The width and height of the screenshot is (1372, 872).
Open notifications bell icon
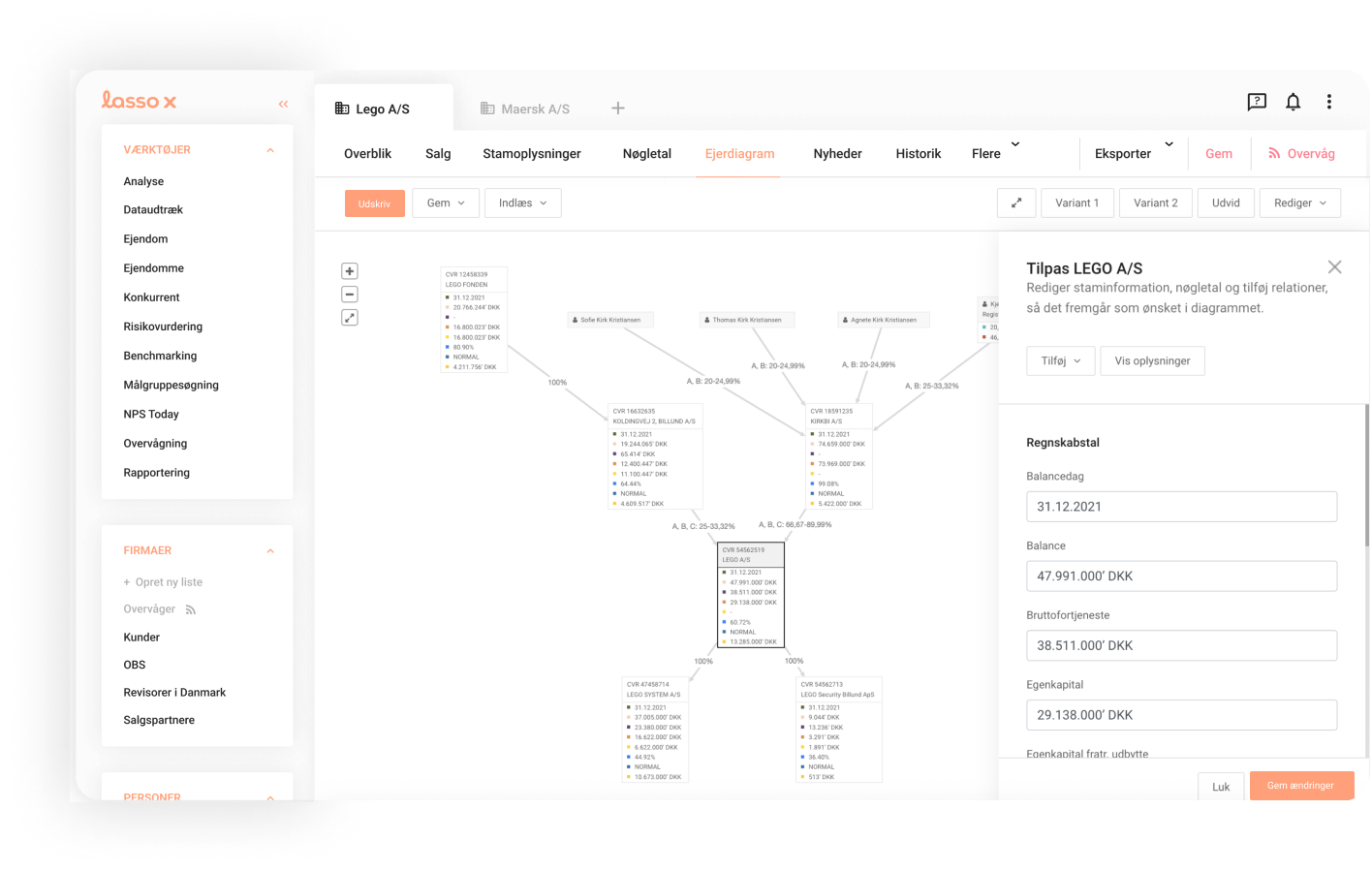click(x=1293, y=102)
